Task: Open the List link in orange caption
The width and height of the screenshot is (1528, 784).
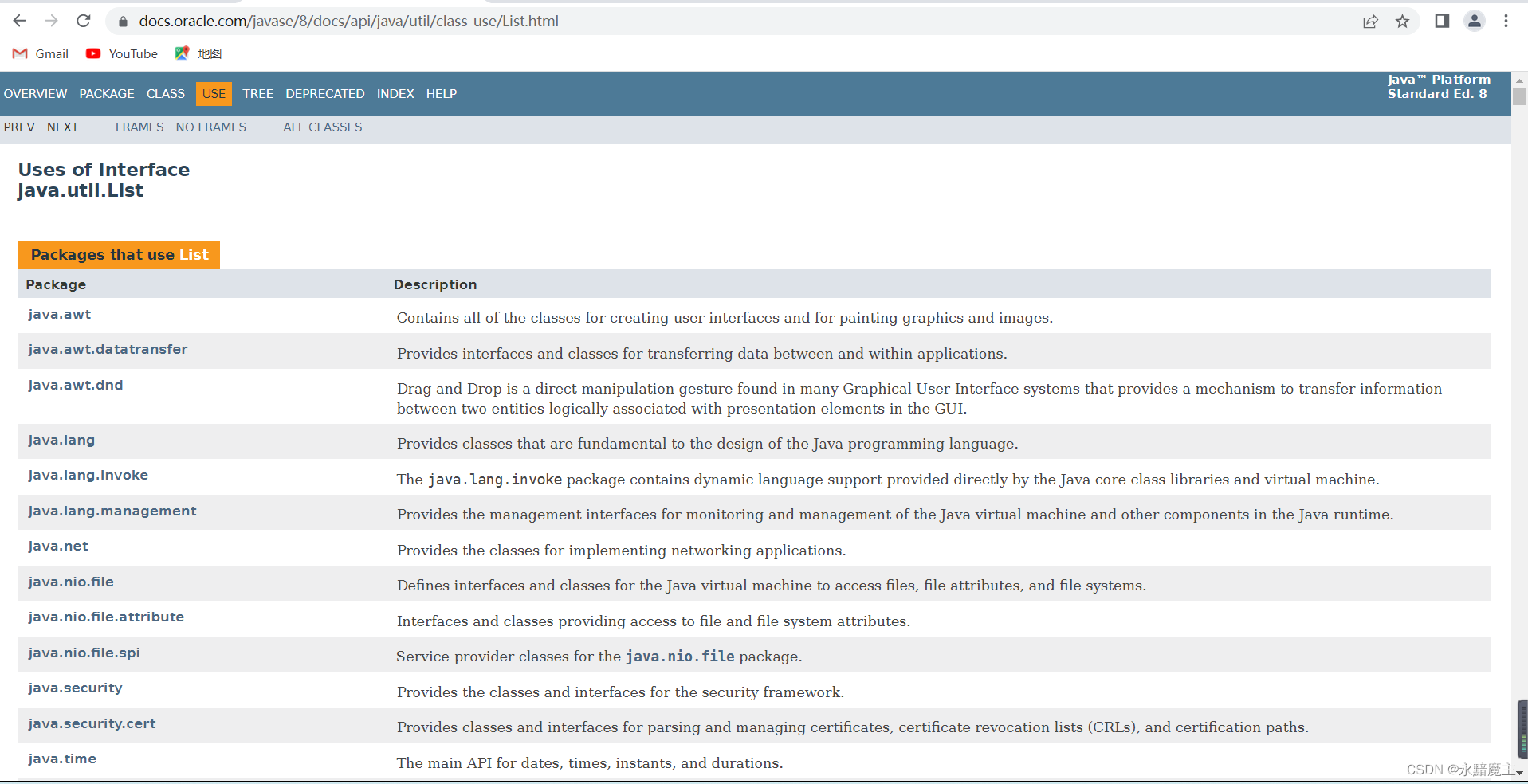Action: coord(194,255)
